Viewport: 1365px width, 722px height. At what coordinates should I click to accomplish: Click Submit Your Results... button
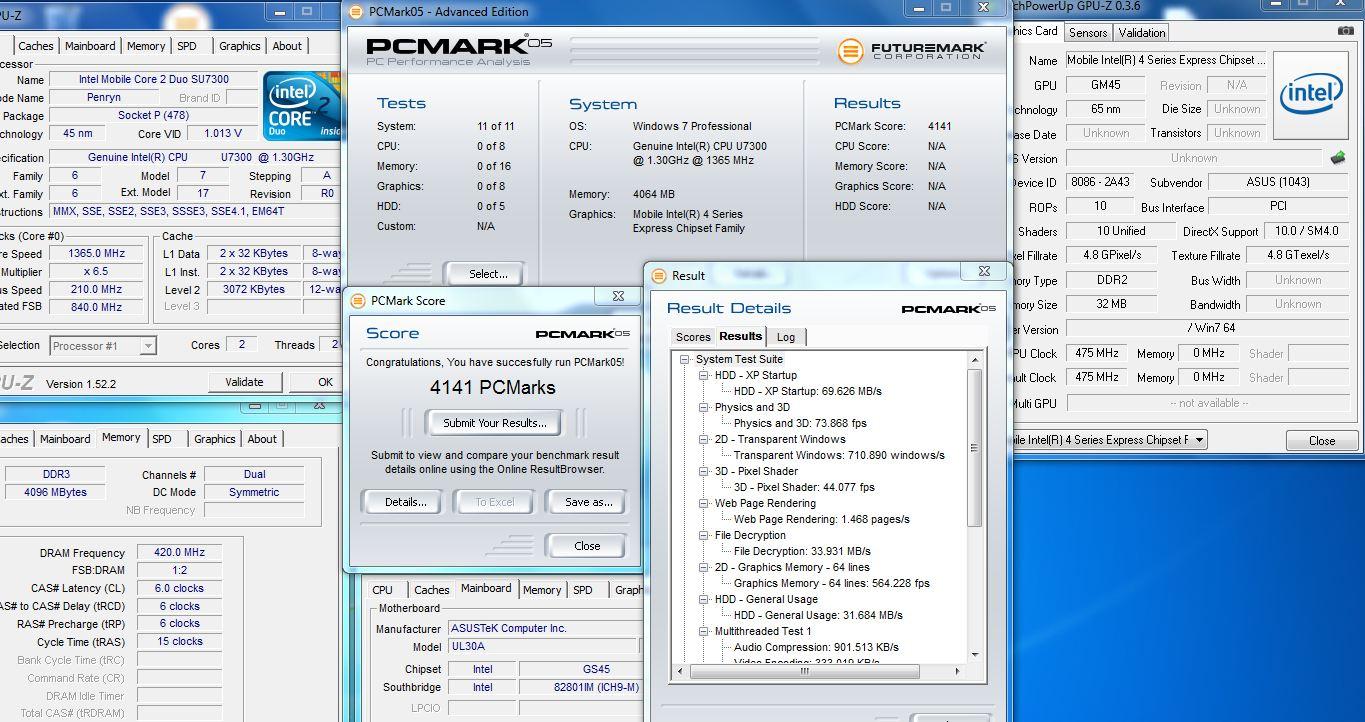tap(494, 423)
